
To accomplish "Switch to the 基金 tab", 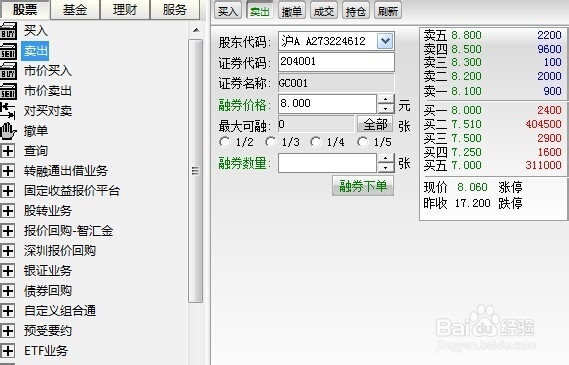I will coord(75,9).
